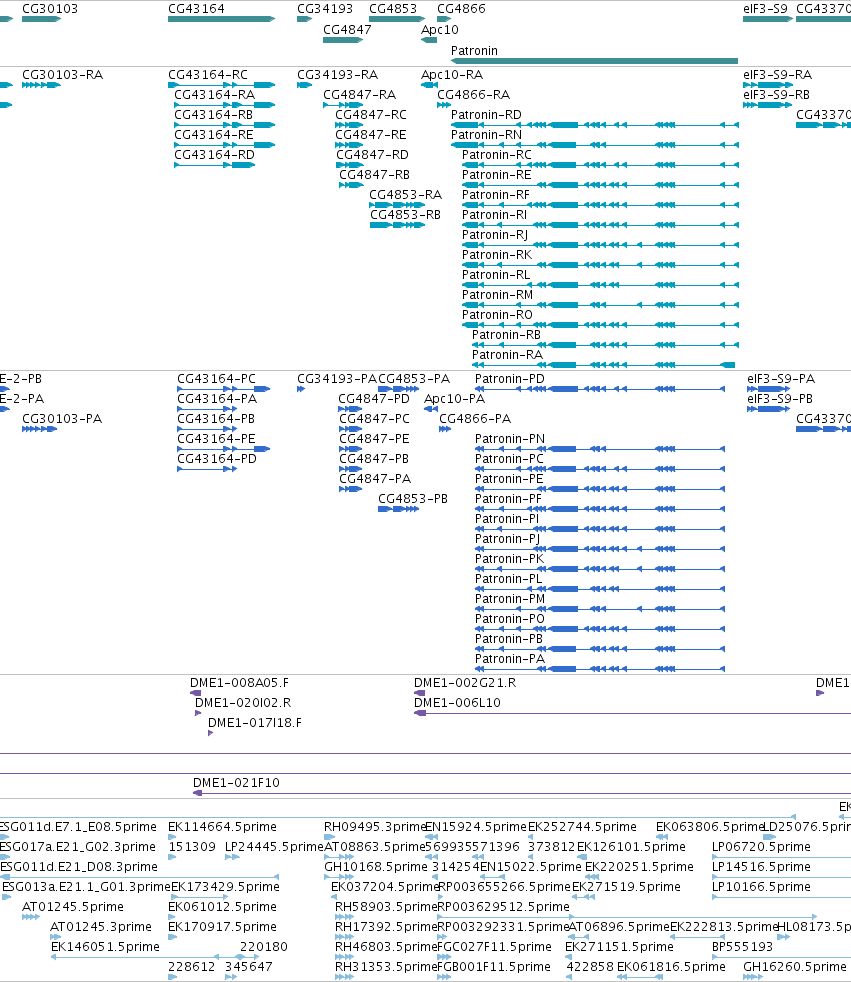Select the eIF3-S9 gene label

coord(765,9)
